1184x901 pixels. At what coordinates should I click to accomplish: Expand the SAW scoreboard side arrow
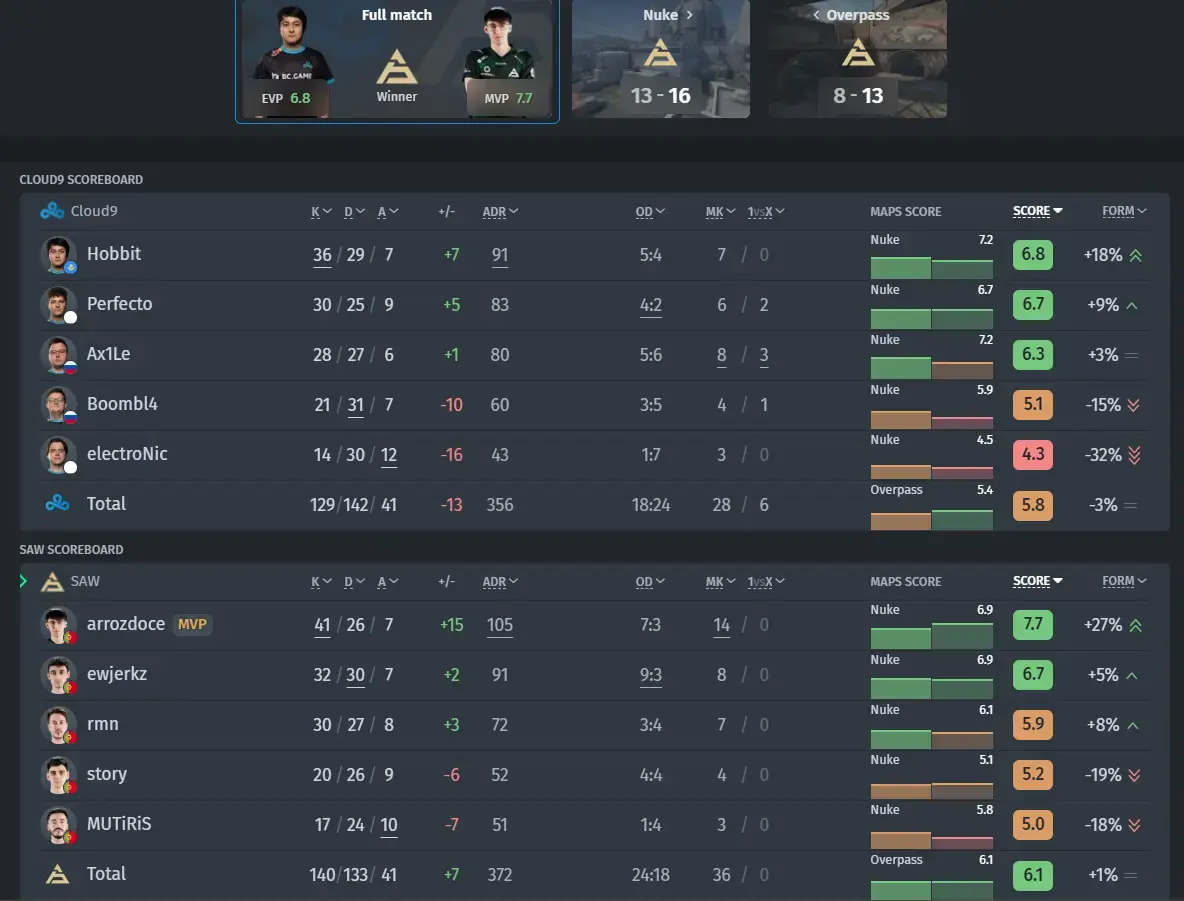coord(23,581)
